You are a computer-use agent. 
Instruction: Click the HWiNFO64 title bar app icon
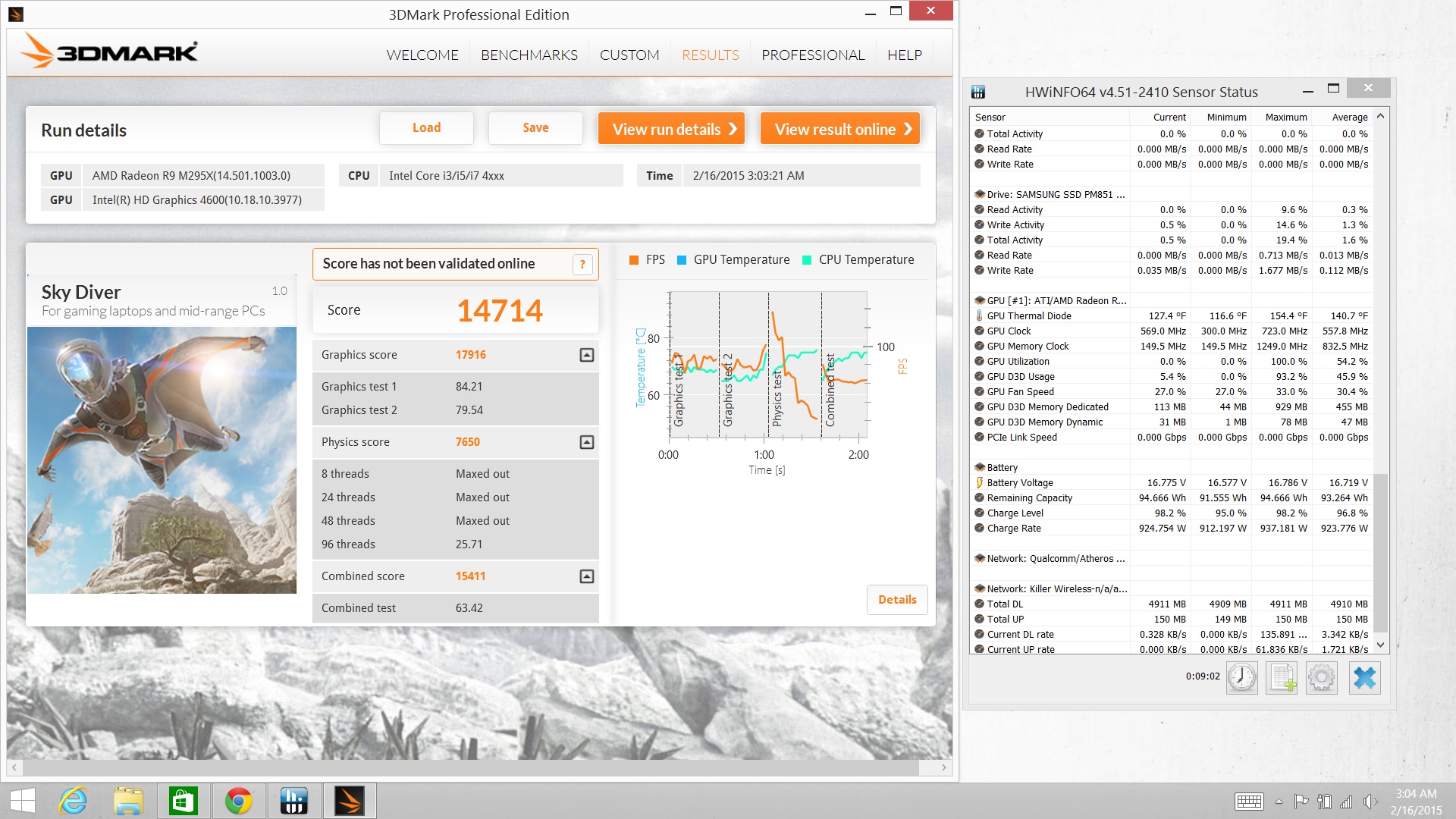click(x=978, y=92)
